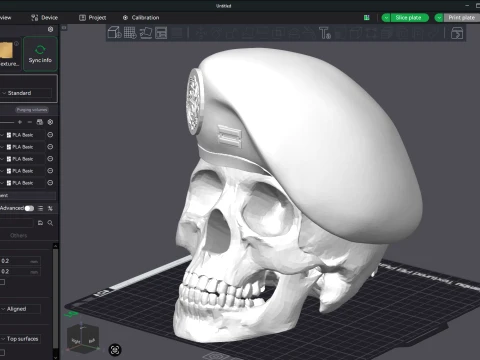This screenshot has width=480, height=360.
Task: Click the view orientation cube
Action: pos(83,338)
